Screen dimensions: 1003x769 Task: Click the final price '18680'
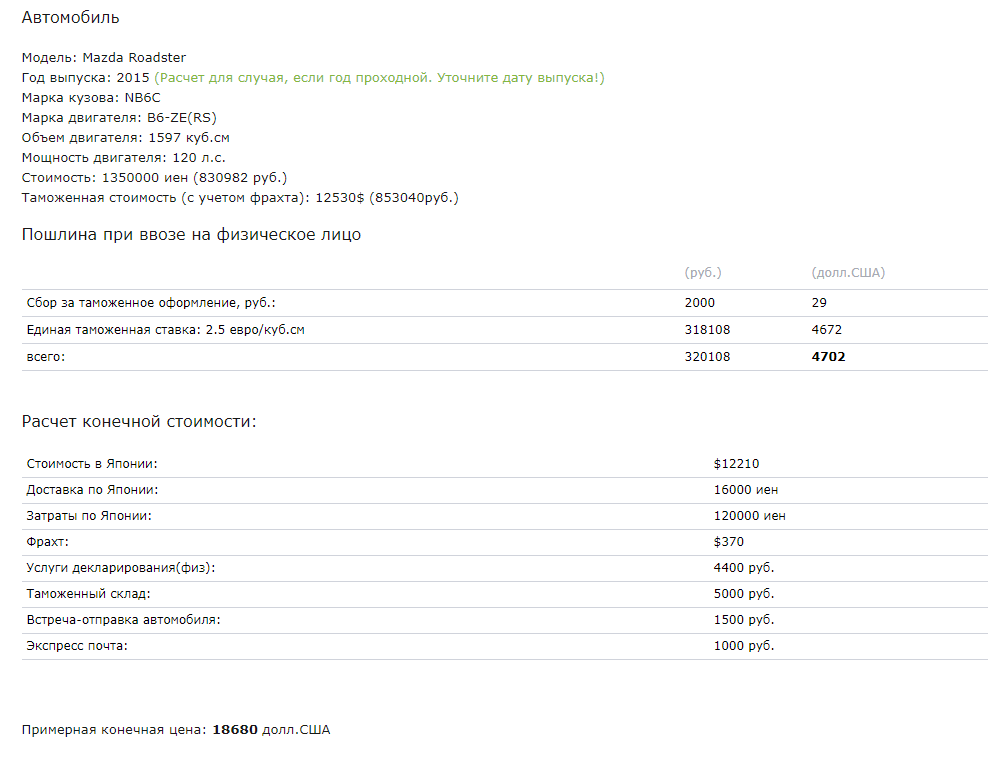click(235, 730)
